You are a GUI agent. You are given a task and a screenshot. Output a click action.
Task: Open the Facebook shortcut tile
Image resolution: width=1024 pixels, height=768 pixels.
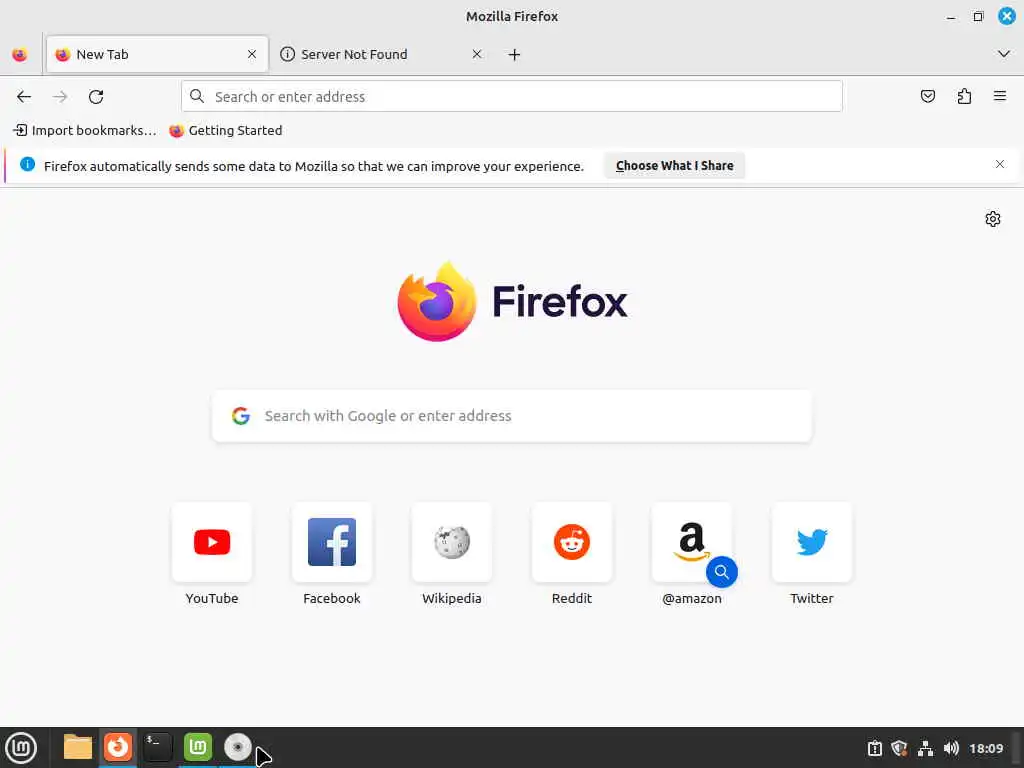(x=332, y=542)
